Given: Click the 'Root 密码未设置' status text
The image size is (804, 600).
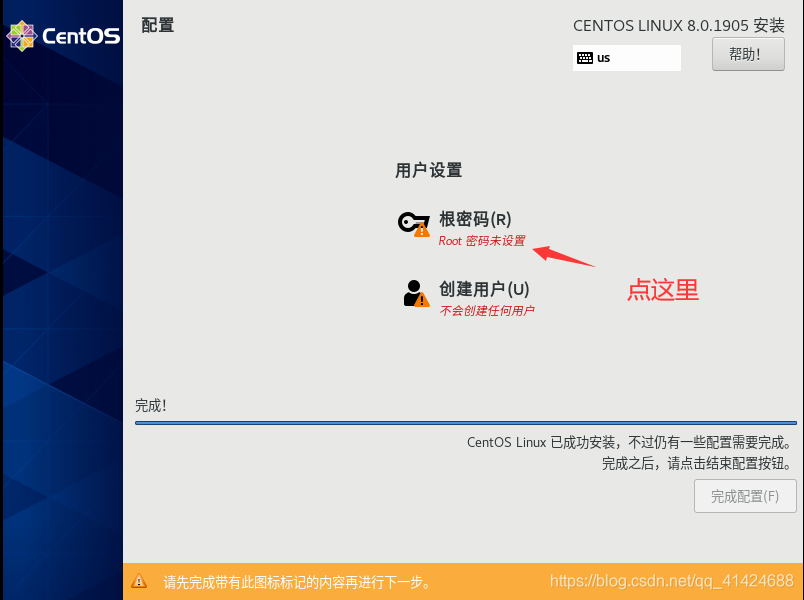Looking at the screenshot, I should click(482, 241).
